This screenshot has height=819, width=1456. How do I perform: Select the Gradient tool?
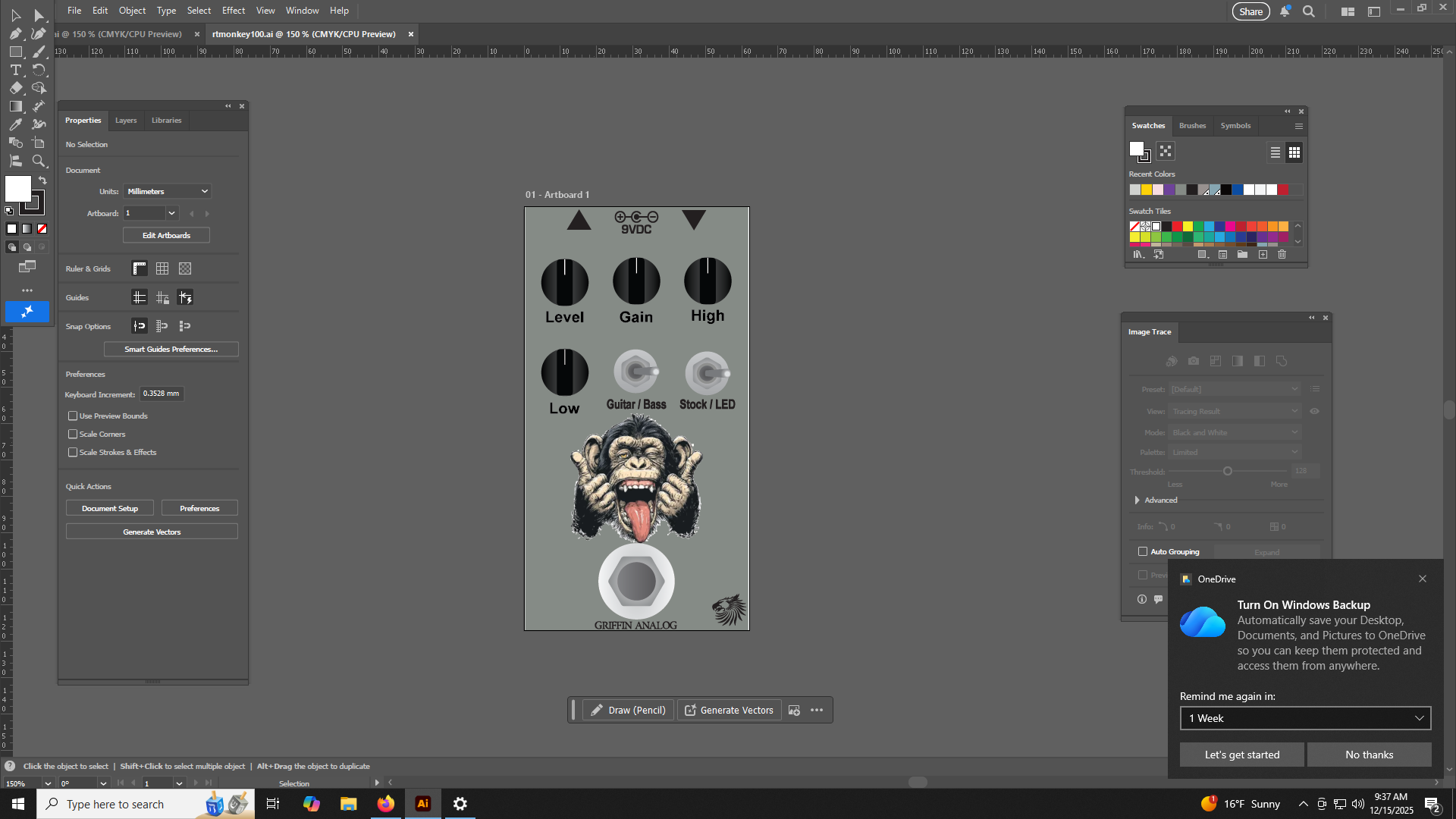pyautogui.click(x=15, y=106)
